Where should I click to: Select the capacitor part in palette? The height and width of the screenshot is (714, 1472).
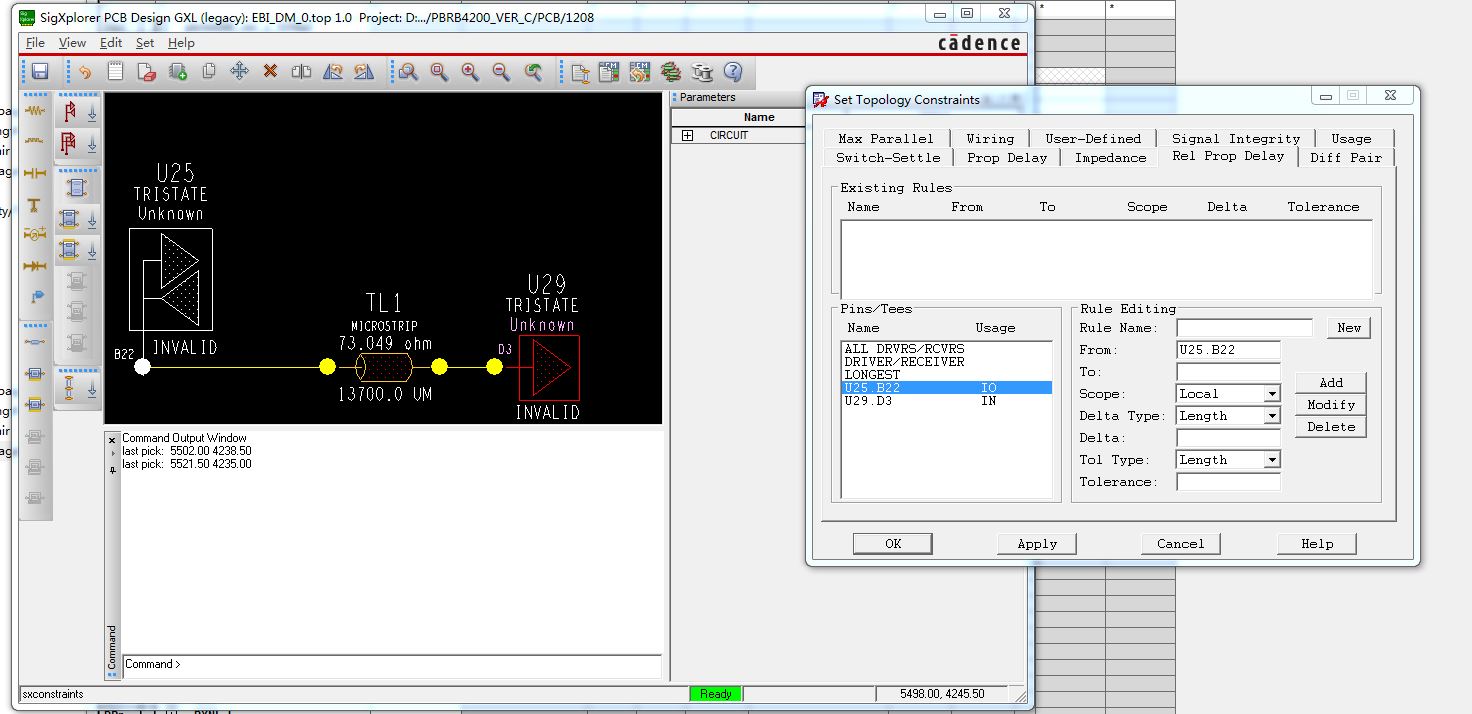coord(35,173)
